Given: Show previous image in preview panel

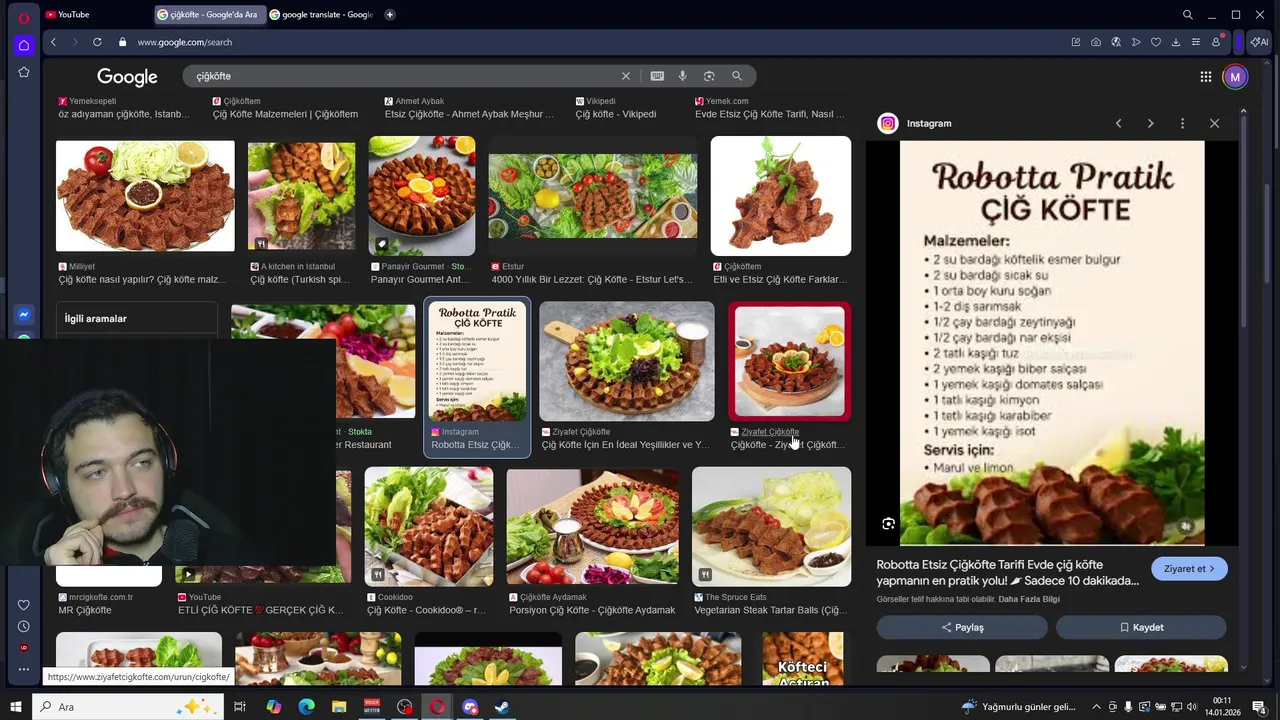Looking at the screenshot, I should (x=1118, y=123).
